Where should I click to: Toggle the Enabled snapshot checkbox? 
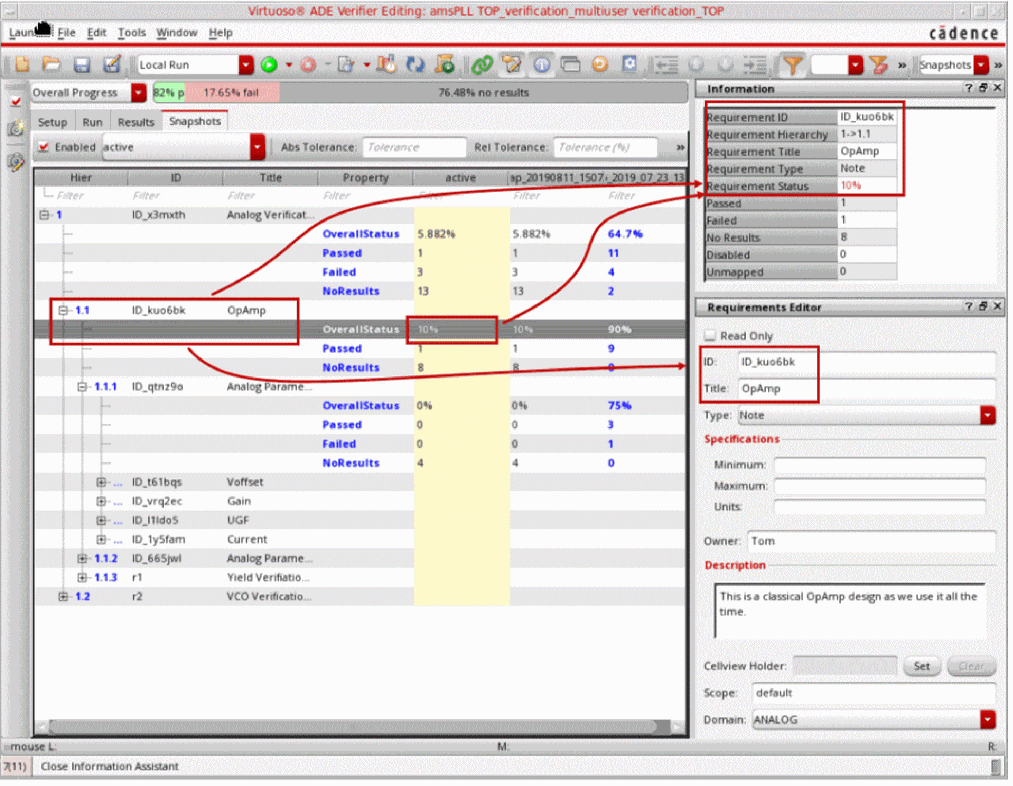pyautogui.click(x=43, y=147)
